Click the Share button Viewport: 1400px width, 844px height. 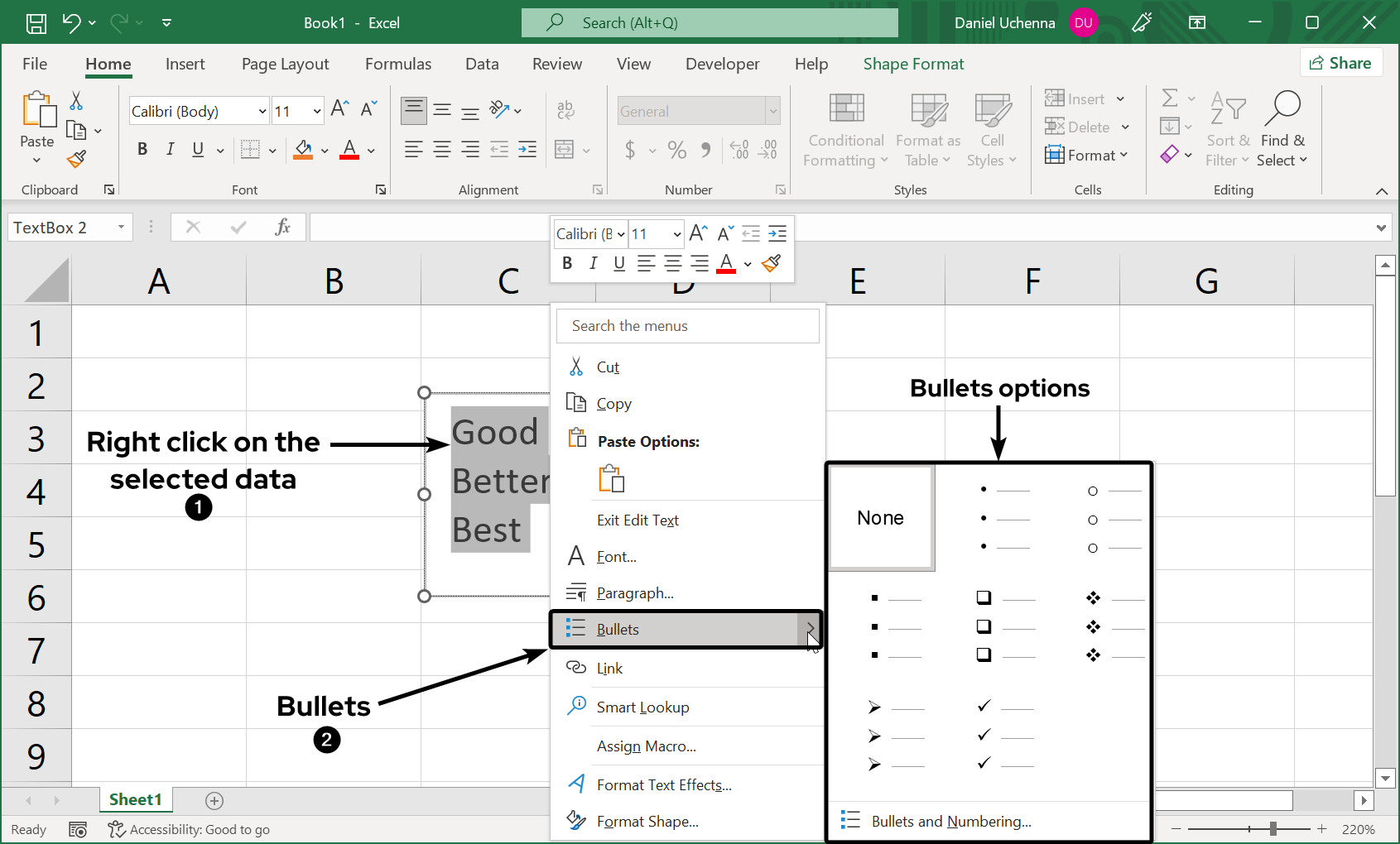pos(1340,63)
